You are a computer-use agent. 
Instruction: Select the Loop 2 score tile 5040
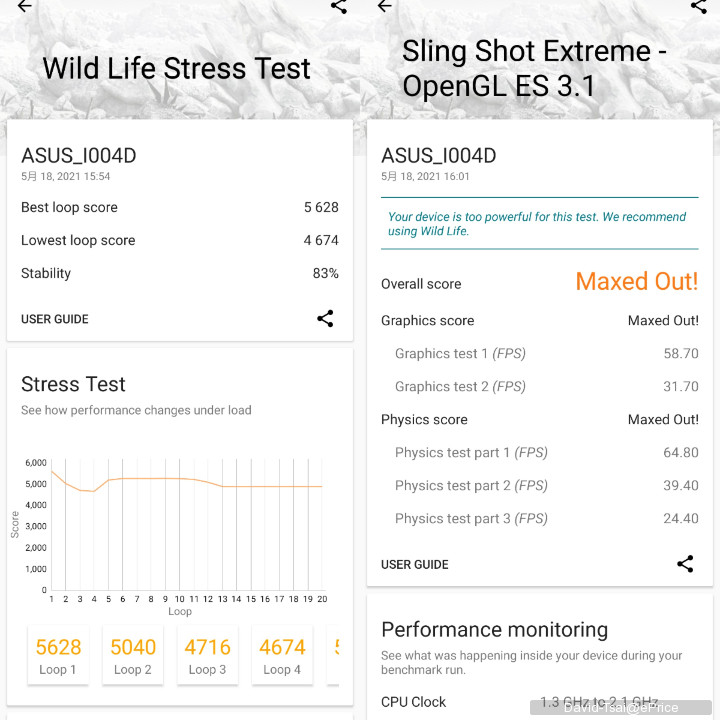(x=133, y=656)
